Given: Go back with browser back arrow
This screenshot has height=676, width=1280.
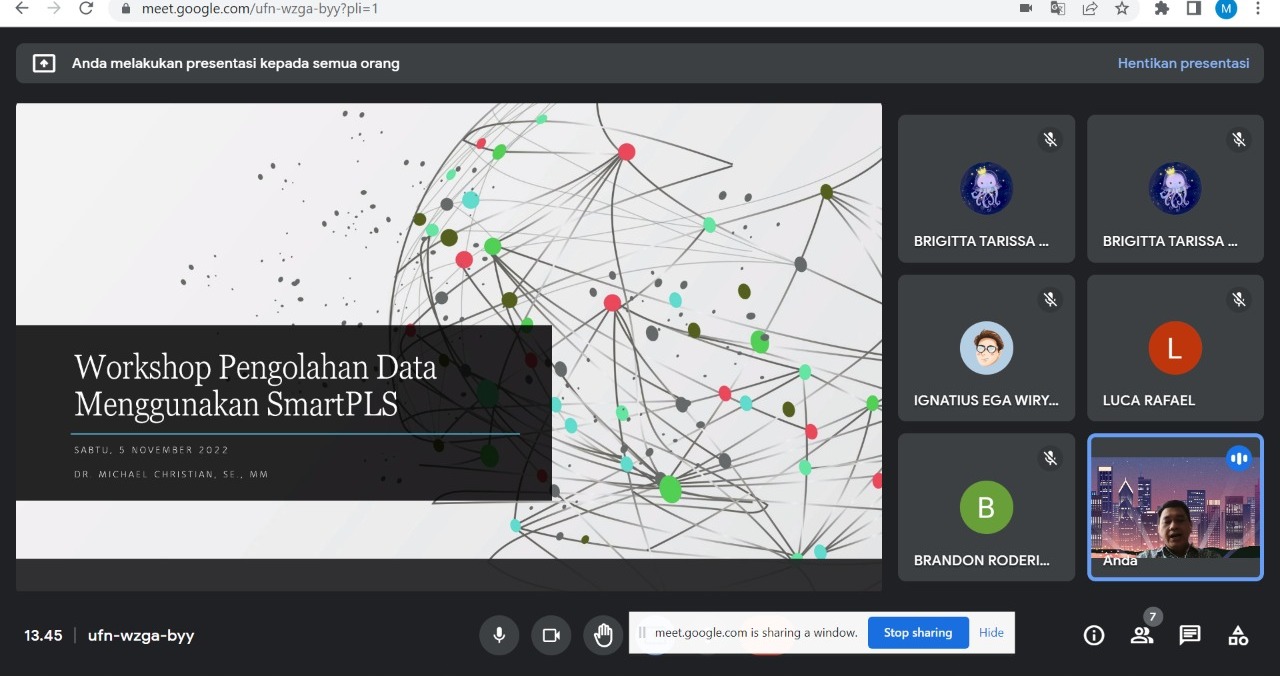Looking at the screenshot, I should point(22,9).
